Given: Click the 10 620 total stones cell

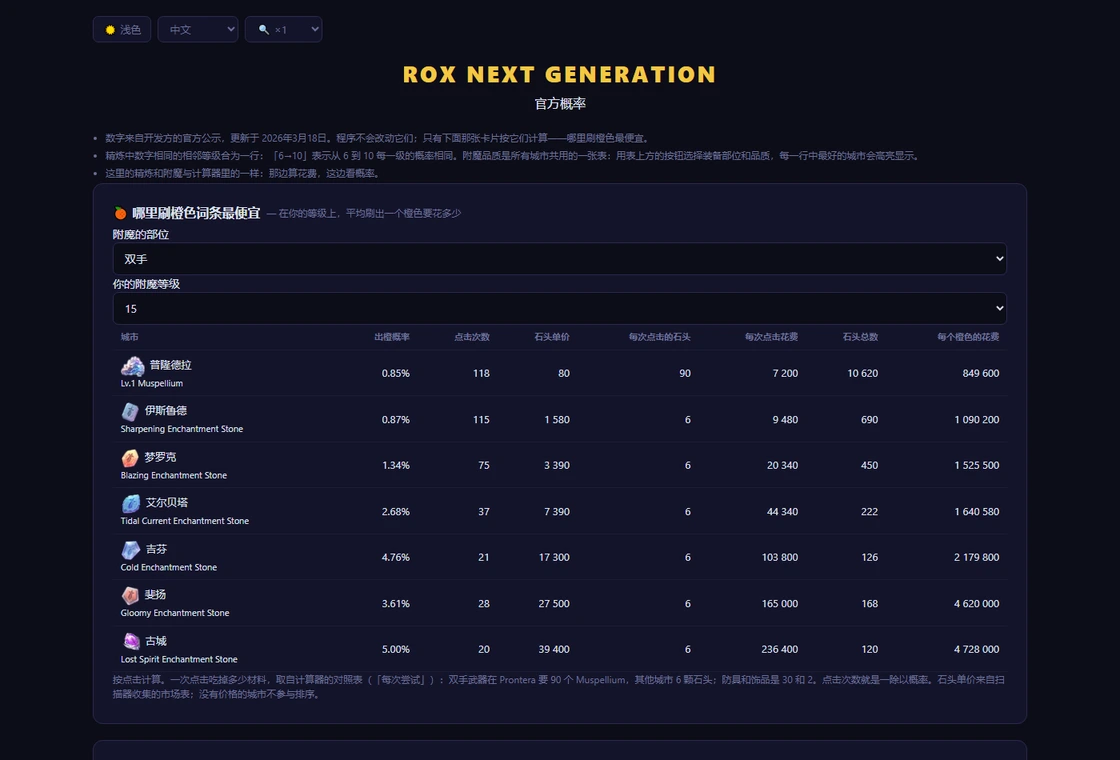Looking at the screenshot, I should (863, 374).
